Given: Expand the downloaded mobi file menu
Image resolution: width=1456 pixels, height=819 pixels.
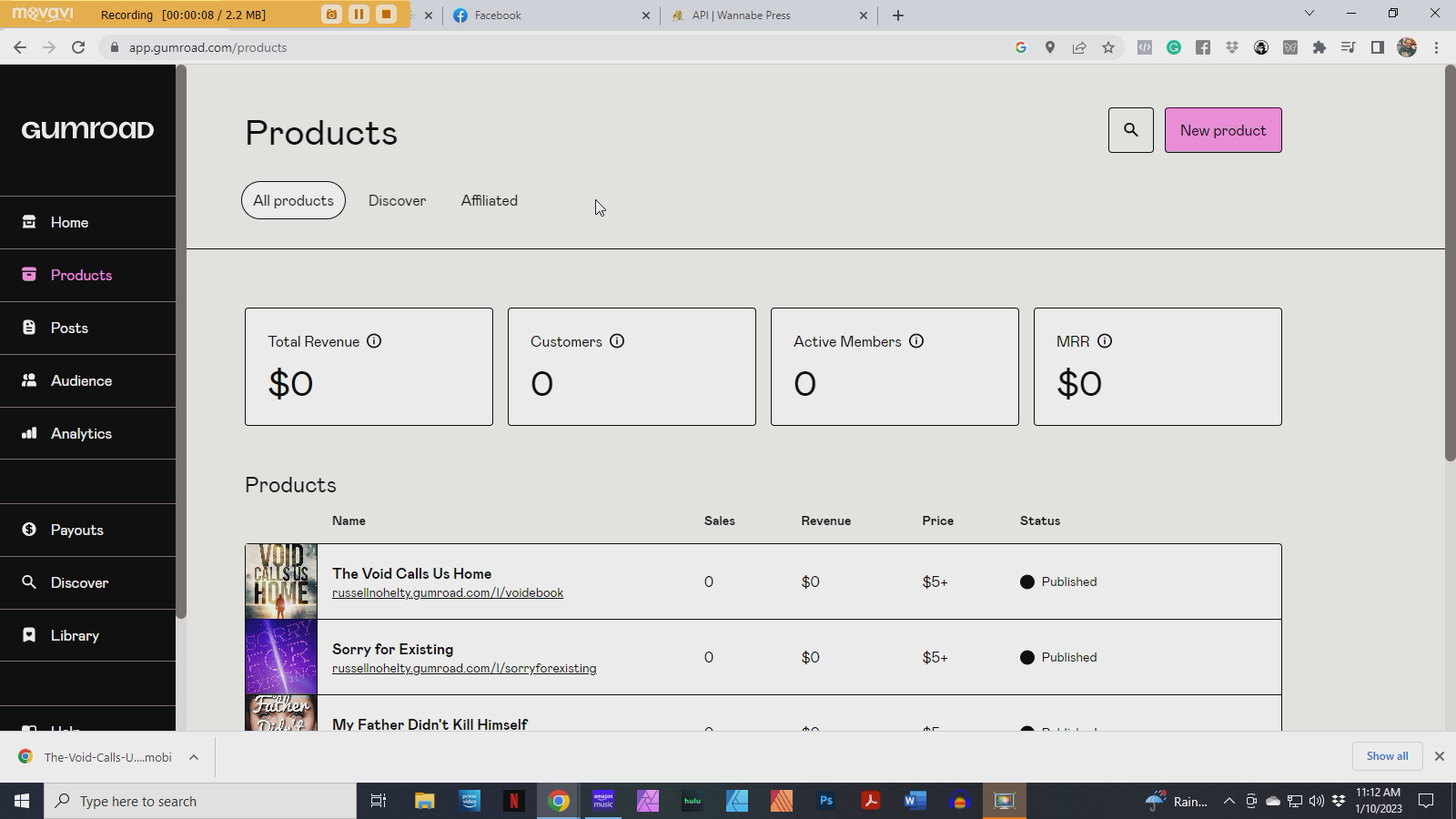Looking at the screenshot, I should (x=192, y=756).
